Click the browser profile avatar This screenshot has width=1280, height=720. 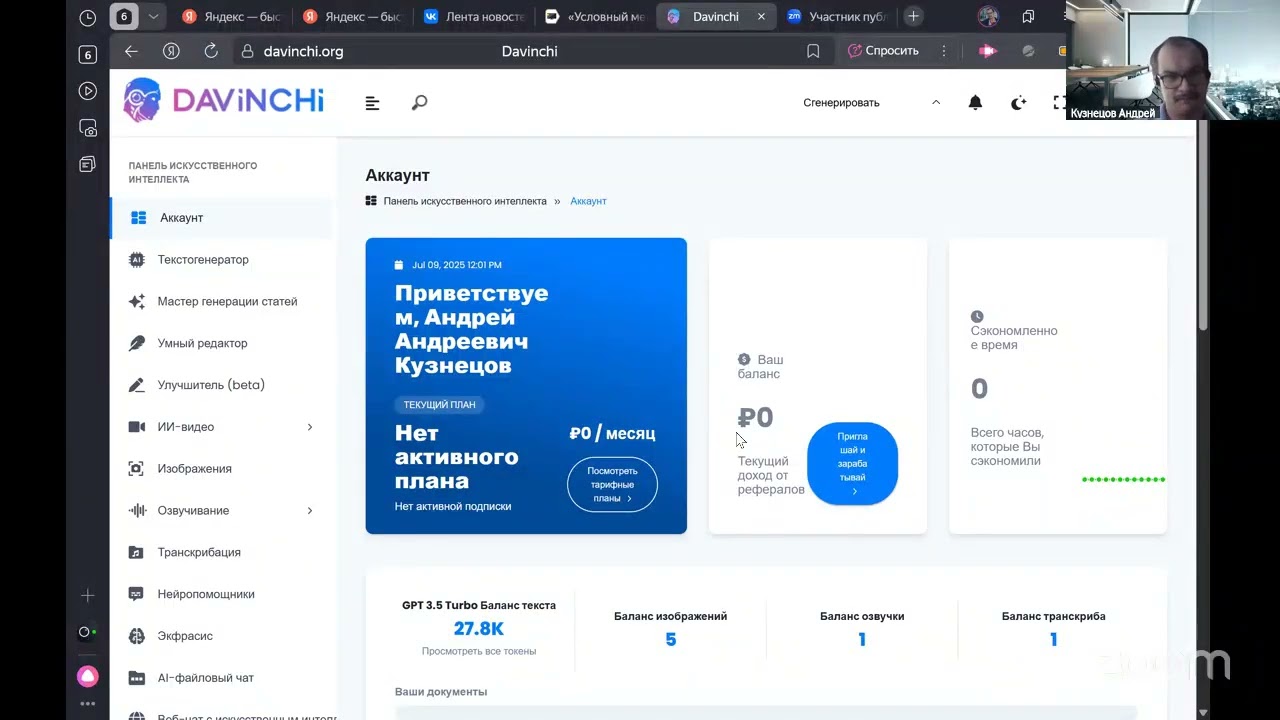pos(988,17)
